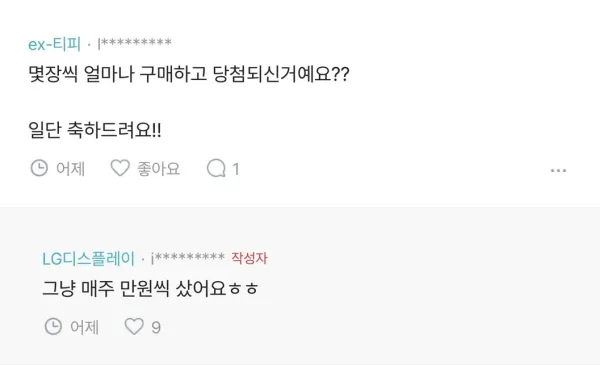Open the ex-티피 company profile link

[x=54, y=44]
